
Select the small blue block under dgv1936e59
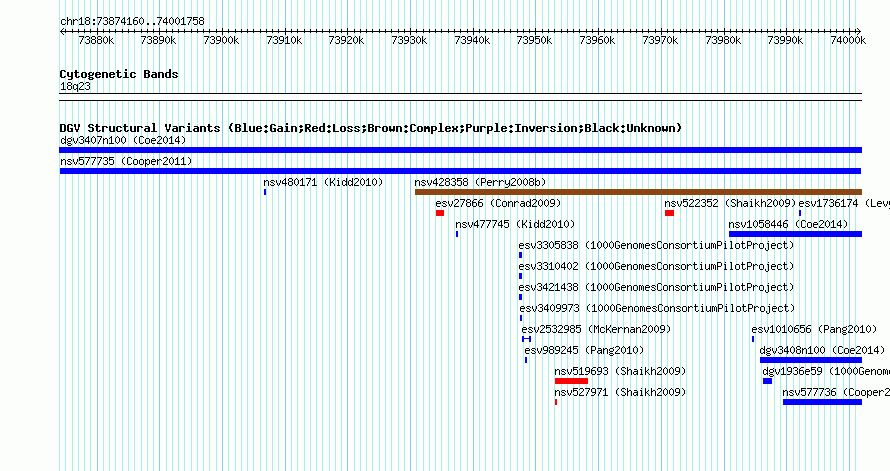(767, 381)
